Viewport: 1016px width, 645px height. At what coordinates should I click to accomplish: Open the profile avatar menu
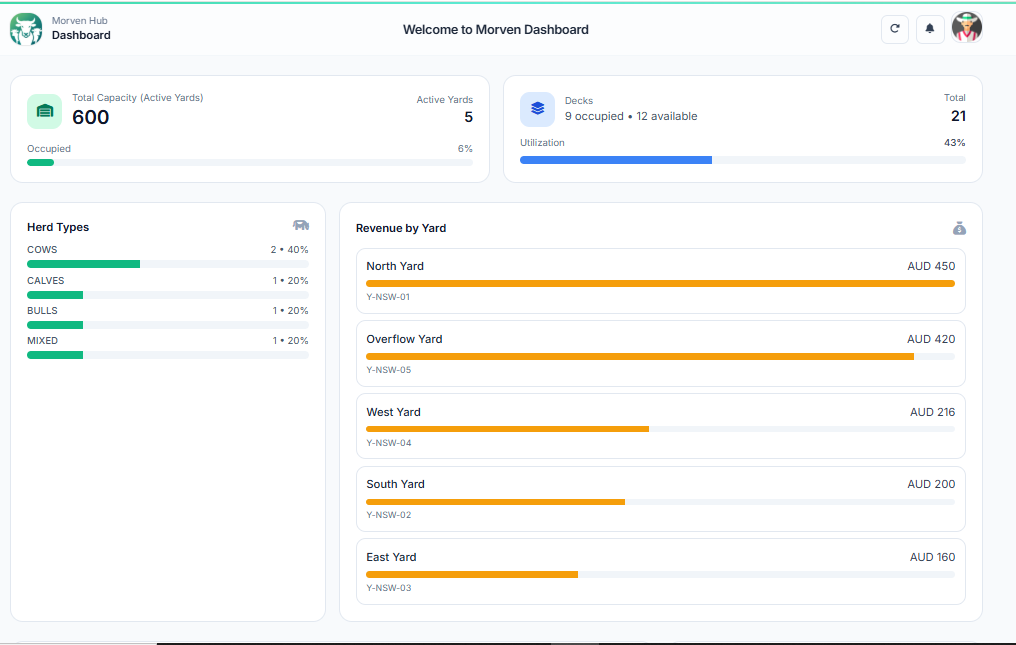pos(967,28)
